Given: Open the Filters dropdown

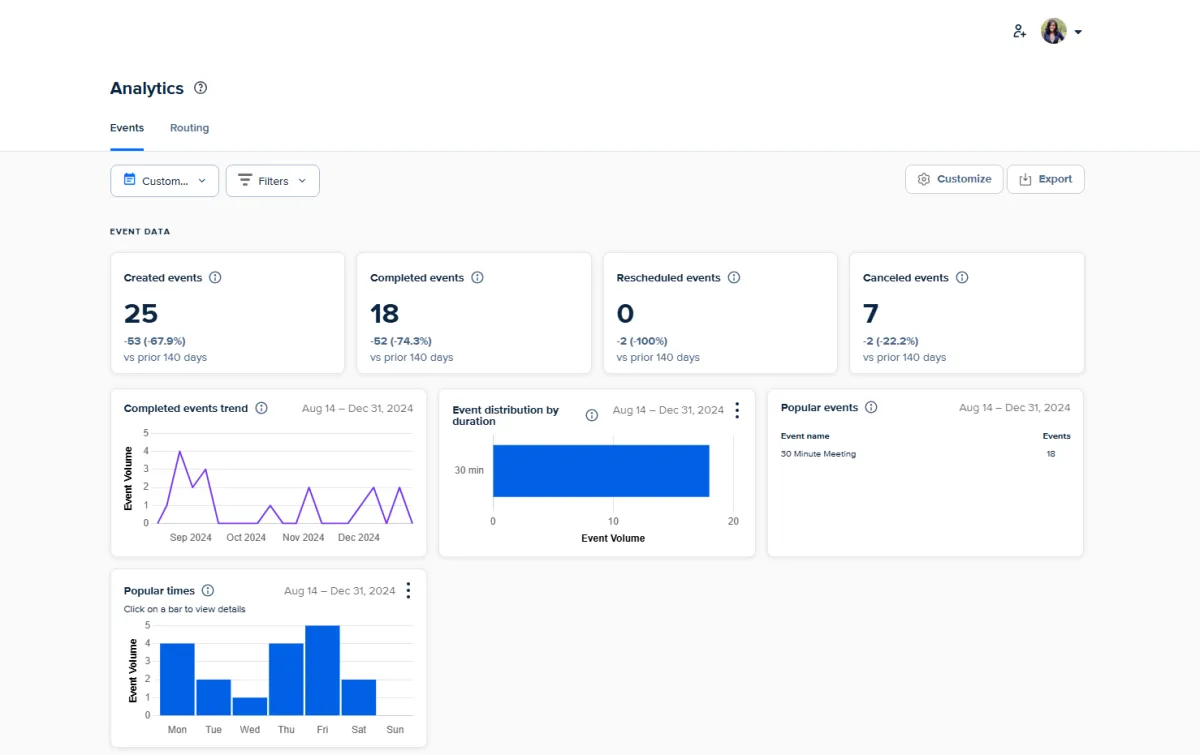Looking at the screenshot, I should click(273, 181).
